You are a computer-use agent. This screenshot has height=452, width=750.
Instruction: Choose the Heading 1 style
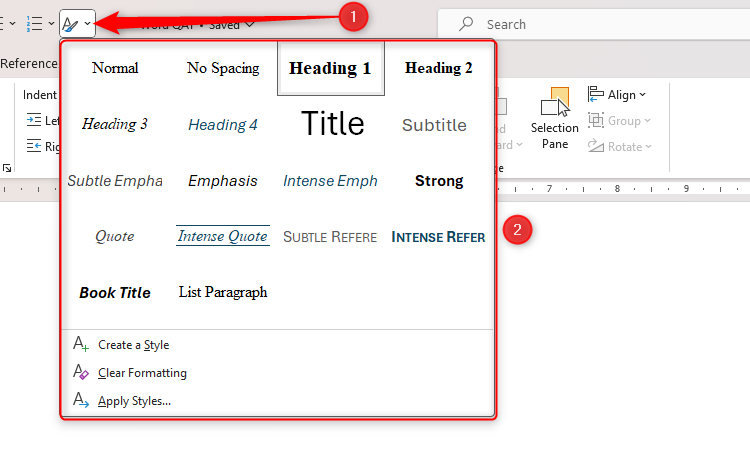(331, 68)
